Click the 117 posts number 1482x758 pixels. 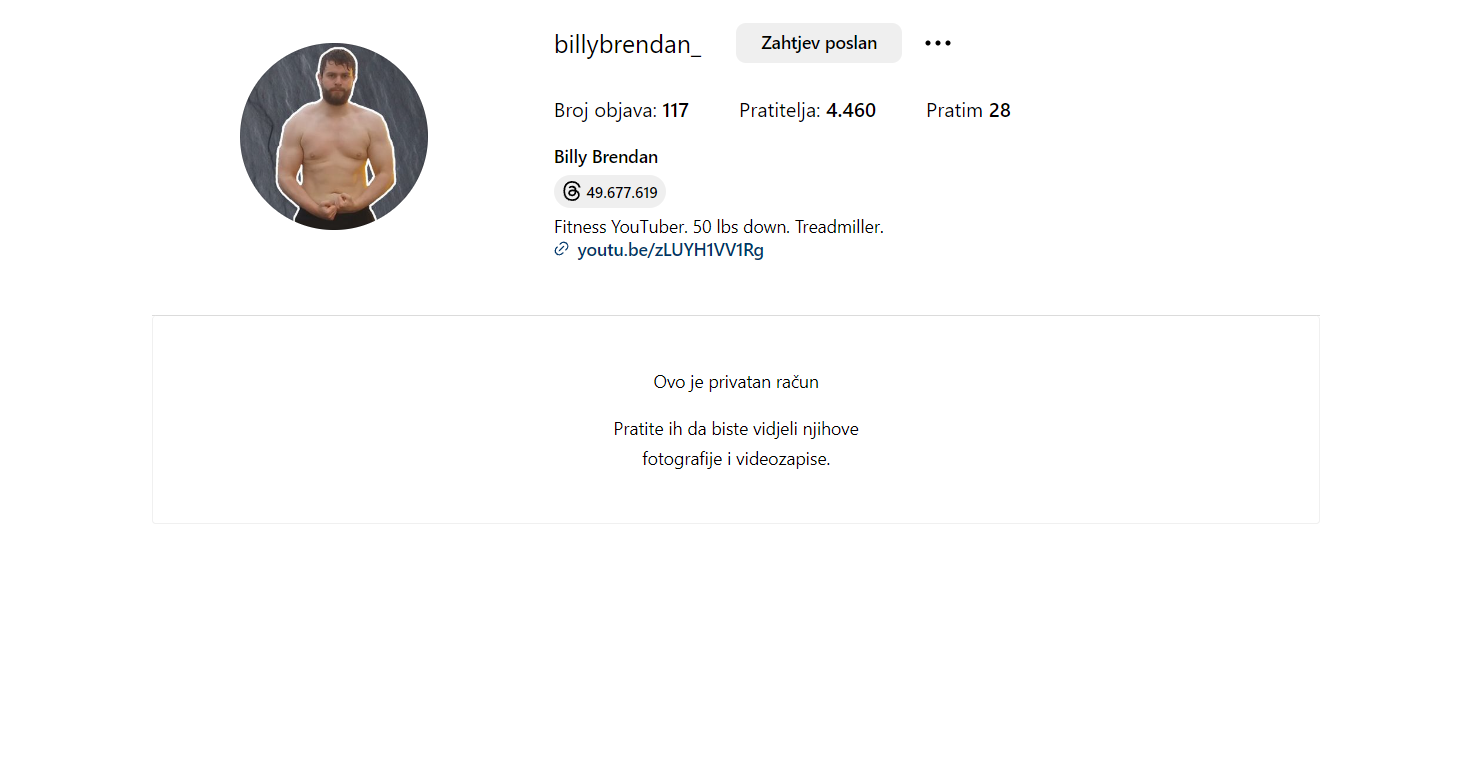click(676, 111)
